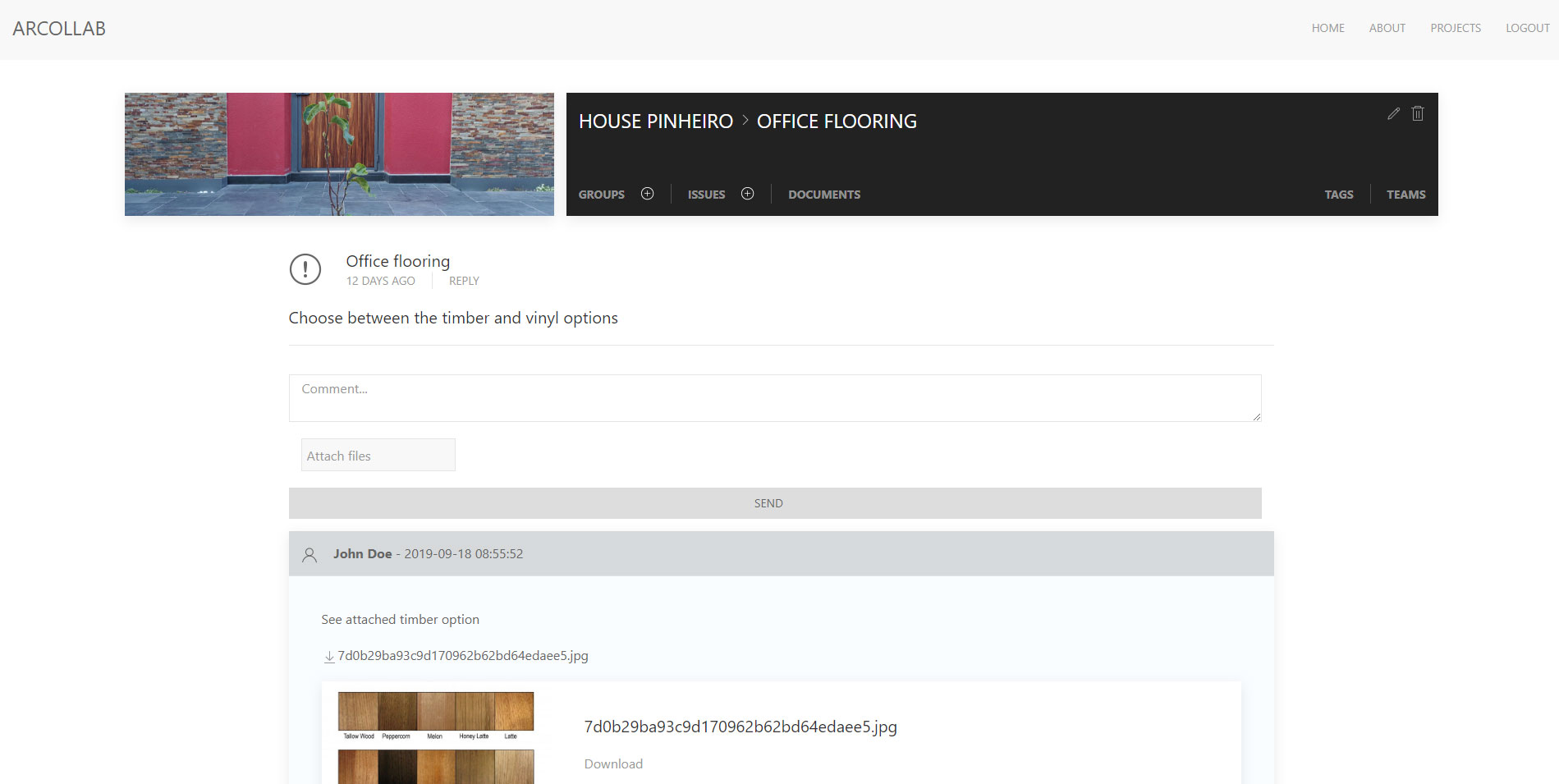Click the exclamation issue icon beside Office flooring

tap(305, 269)
